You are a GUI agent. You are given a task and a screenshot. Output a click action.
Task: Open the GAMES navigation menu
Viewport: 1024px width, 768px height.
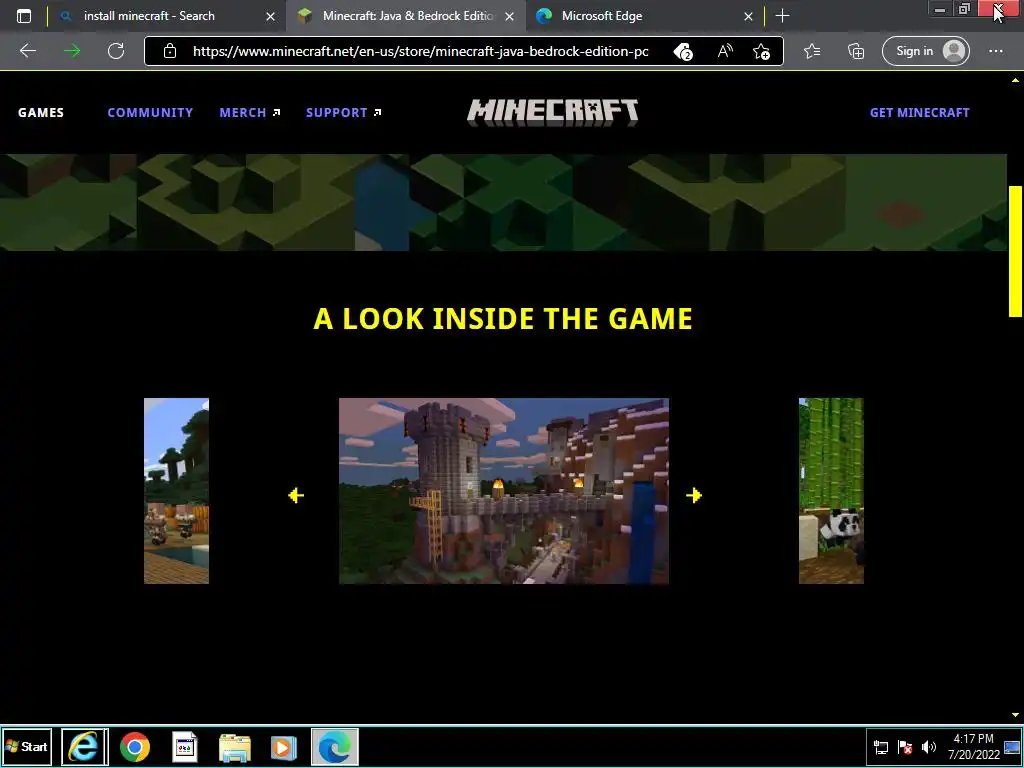click(41, 112)
